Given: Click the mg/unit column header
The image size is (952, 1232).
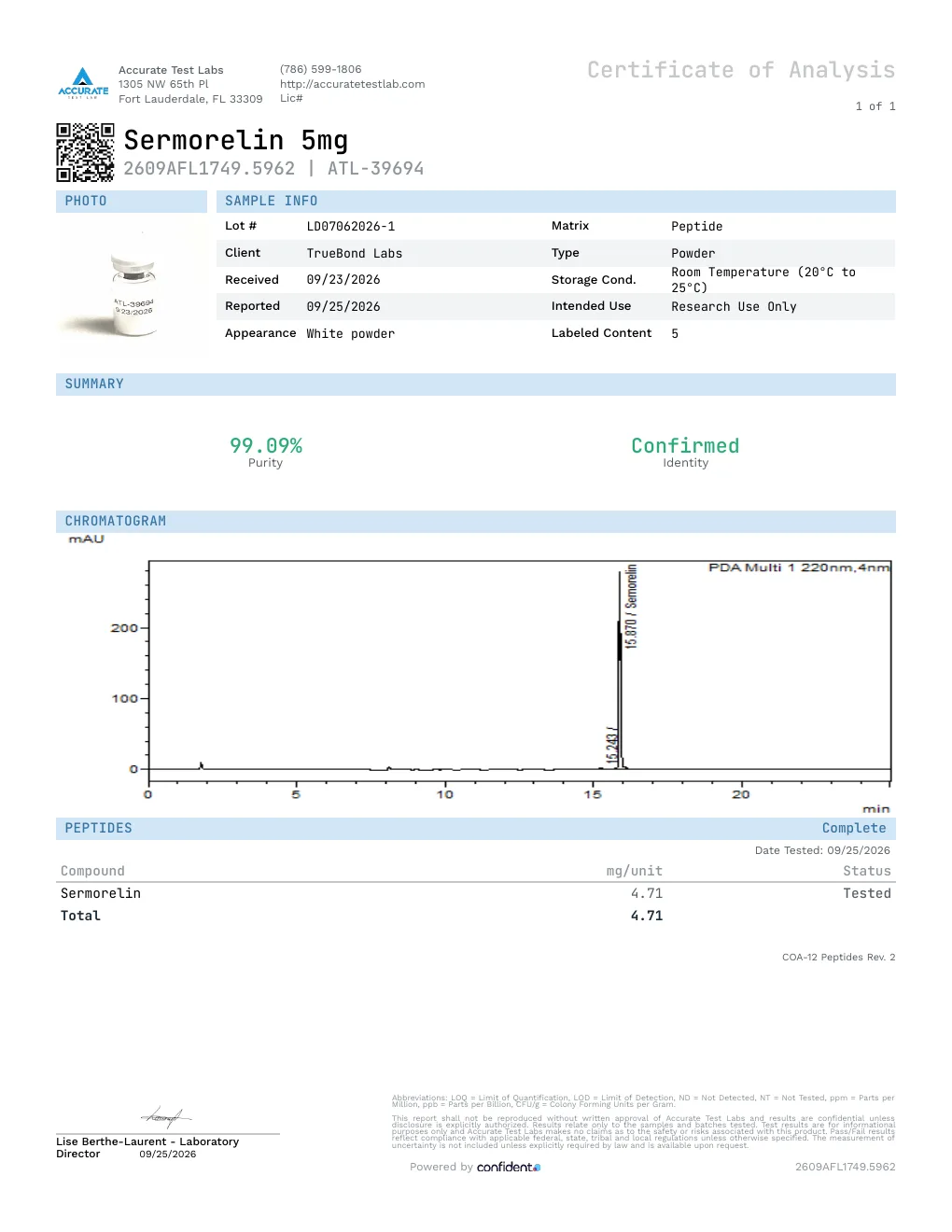Looking at the screenshot, I should click(x=635, y=872).
